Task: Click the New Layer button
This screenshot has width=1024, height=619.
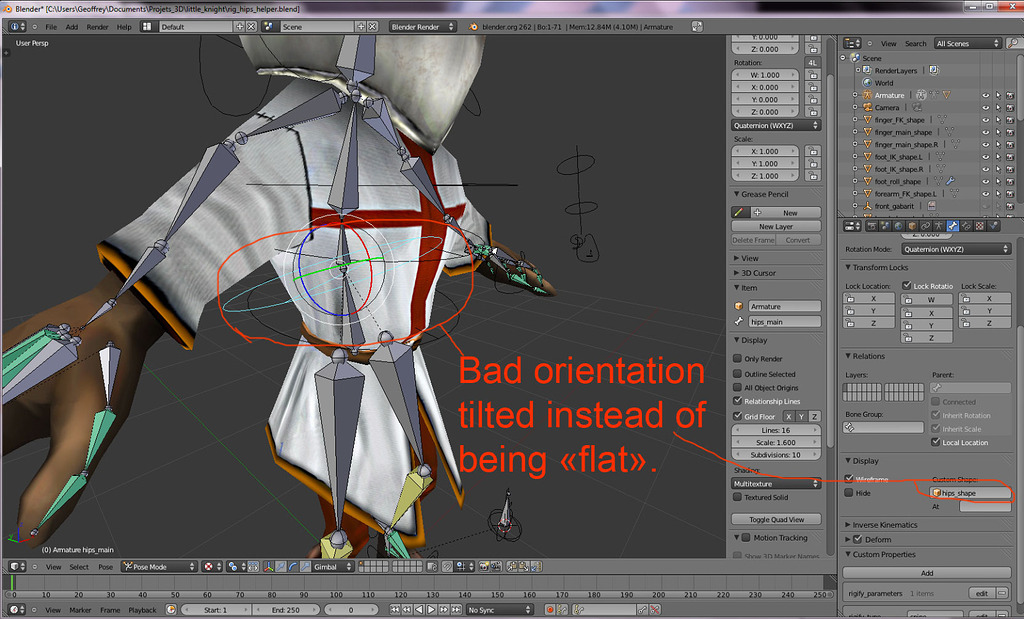Action: tap(776, 226)
